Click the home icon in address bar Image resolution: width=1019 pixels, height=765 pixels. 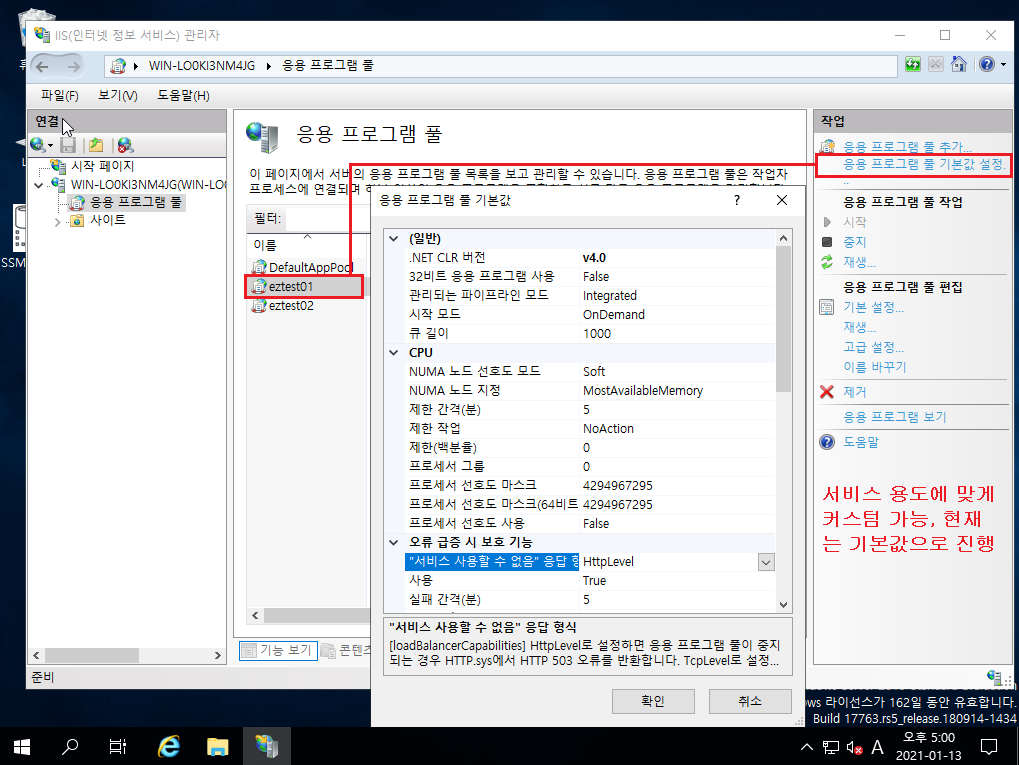959,64
